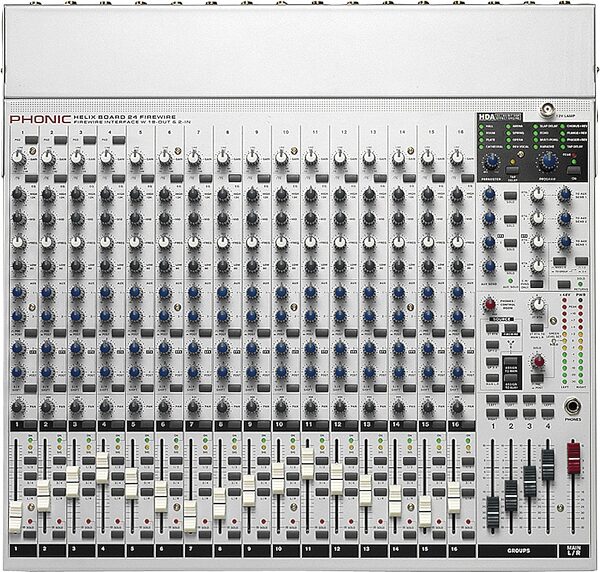Click the HDA PARAMETER knob
The image size is (600, 572).
491,161
